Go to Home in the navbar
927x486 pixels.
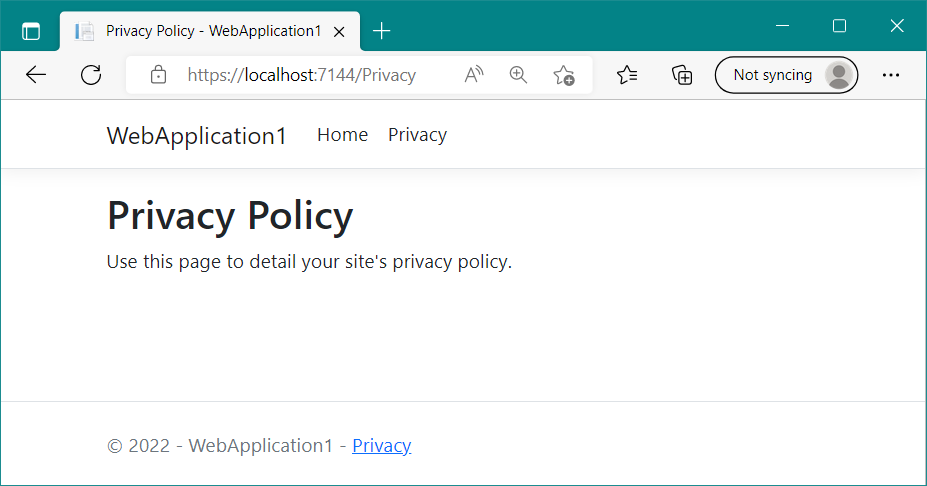342,135
